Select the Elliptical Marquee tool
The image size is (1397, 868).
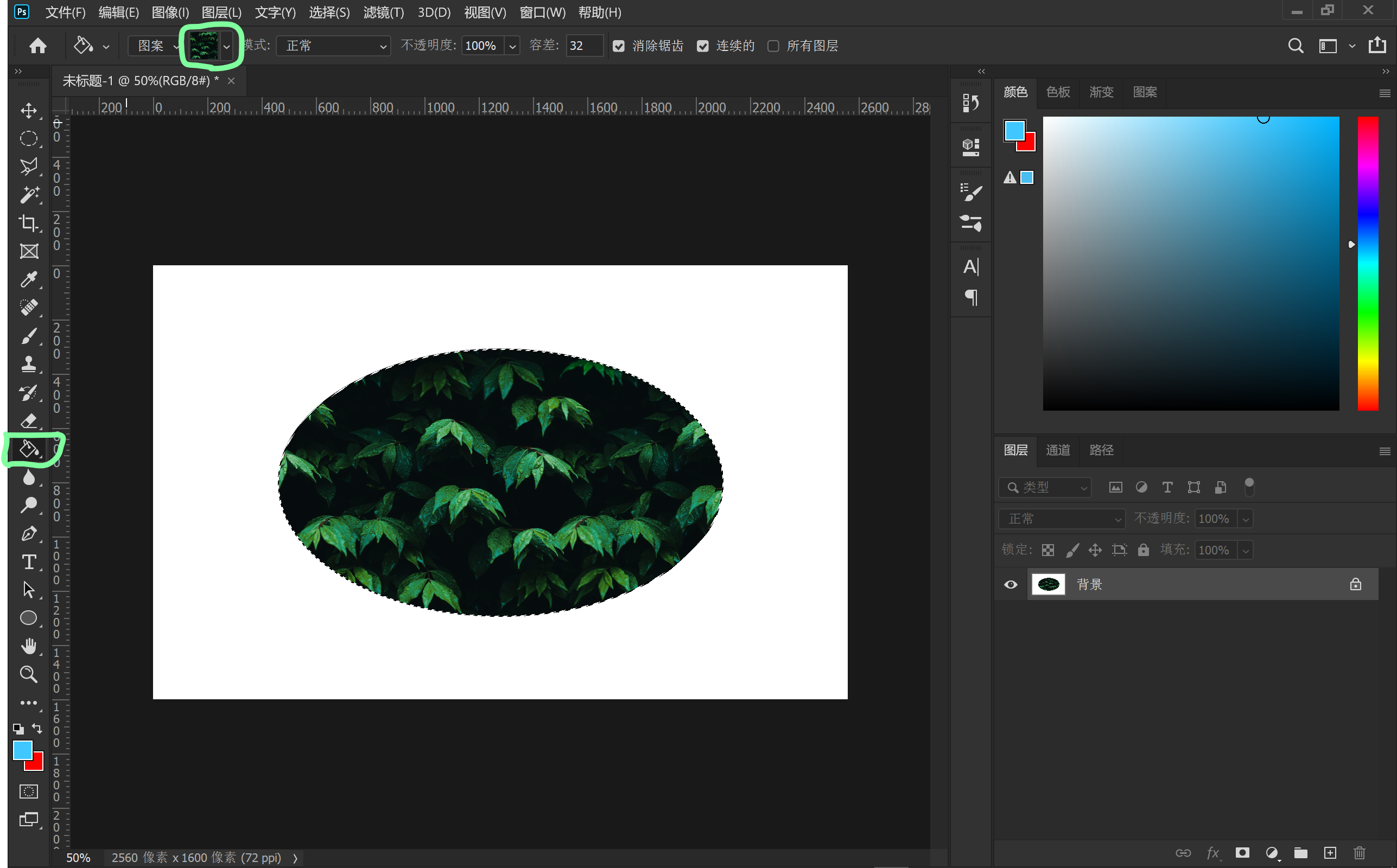(29, 138)
